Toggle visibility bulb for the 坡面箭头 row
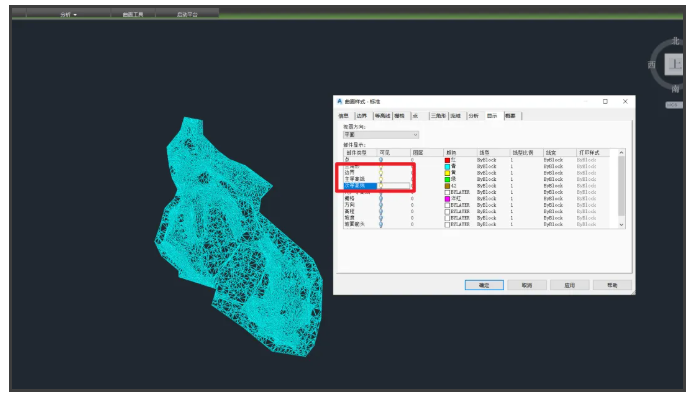This screenshot has height=401, width=693. (x=381, y=224)
